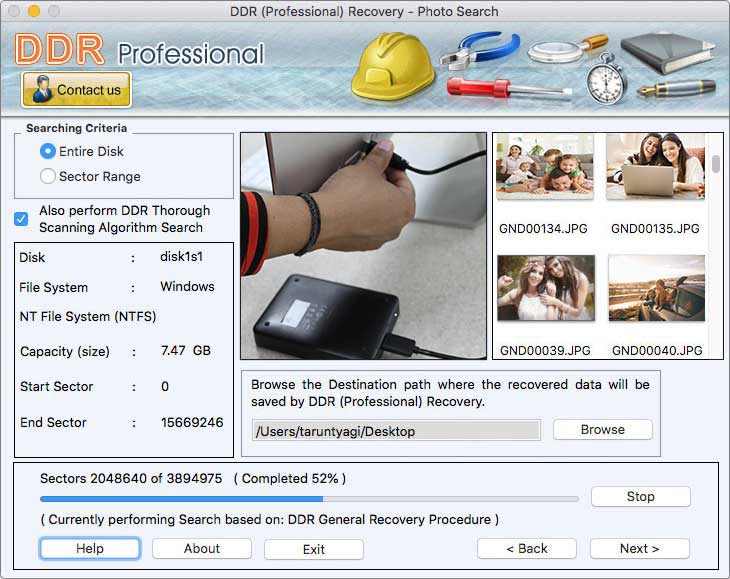Click the Contact us button
The image size is (730, 579).
coord(76,89)
